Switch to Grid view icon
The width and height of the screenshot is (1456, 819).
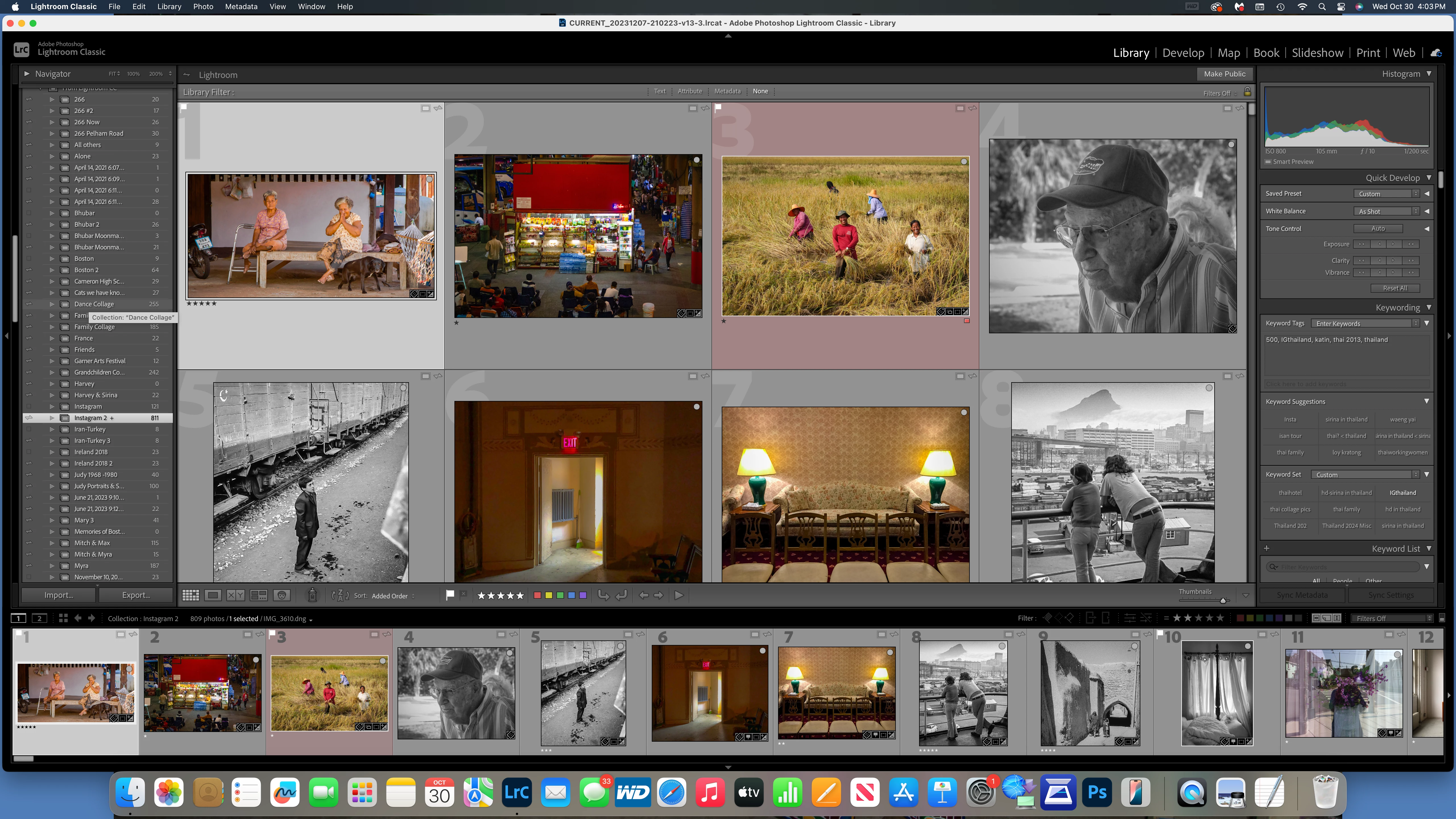(191, 595)
